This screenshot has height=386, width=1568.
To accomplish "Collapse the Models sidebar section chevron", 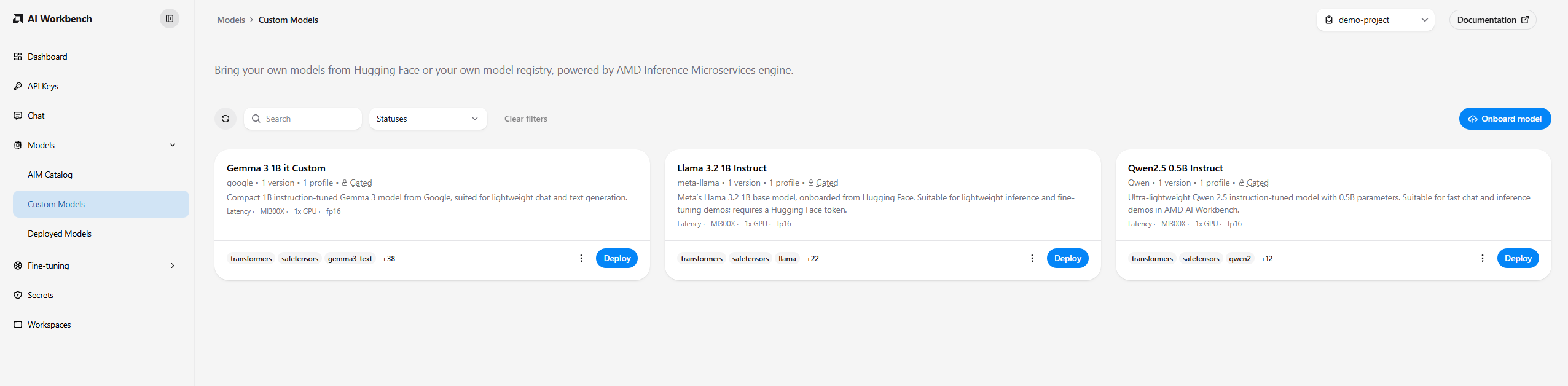I will pyautogui.click(x=173, y=145).
